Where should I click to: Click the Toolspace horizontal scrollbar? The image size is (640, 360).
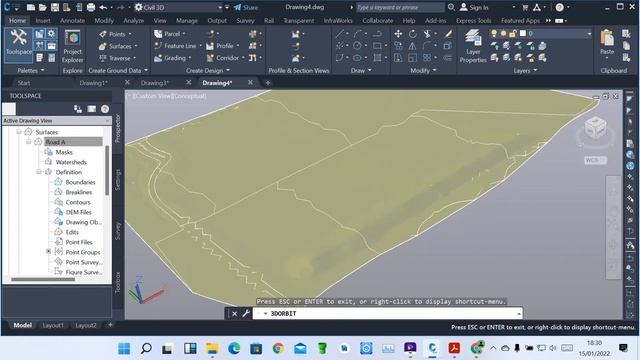(43, 280)
